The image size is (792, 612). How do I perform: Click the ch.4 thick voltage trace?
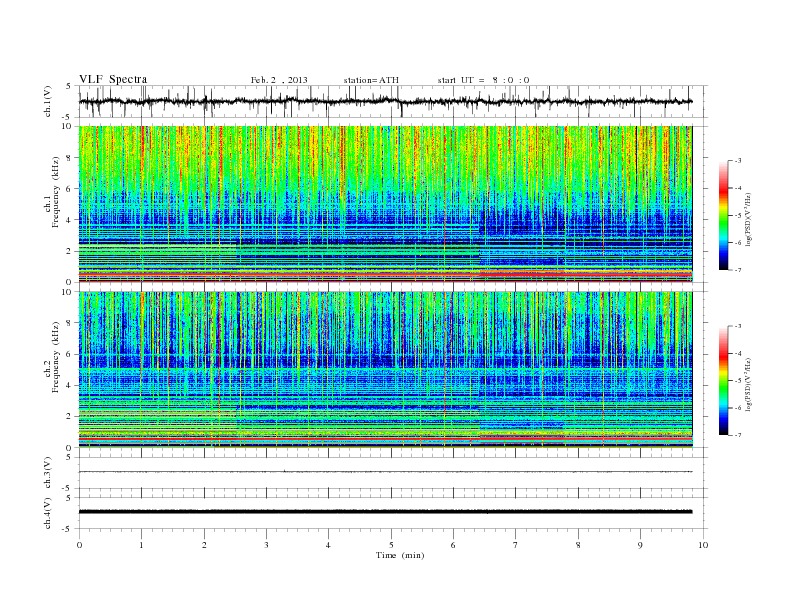click(x=385, y=512)
